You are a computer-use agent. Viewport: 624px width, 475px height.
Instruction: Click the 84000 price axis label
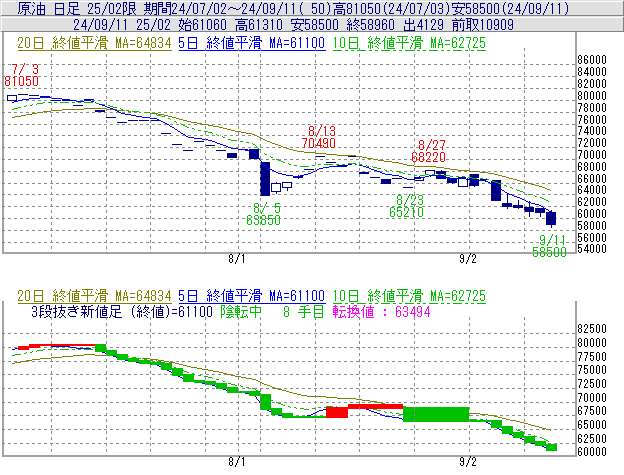coord(592,72)
